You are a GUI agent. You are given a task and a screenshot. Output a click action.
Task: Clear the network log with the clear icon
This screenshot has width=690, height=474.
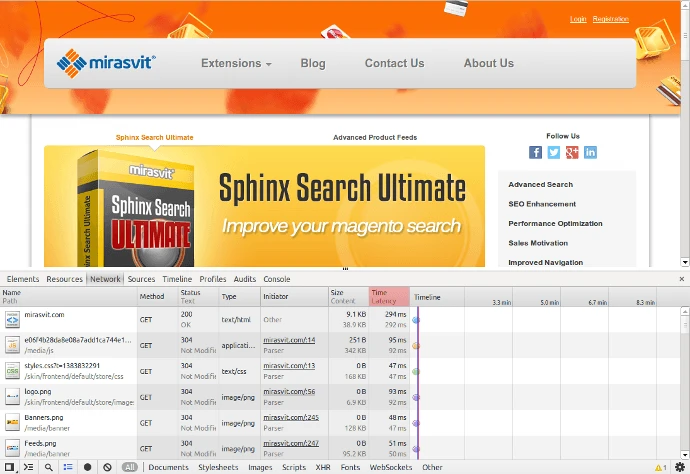tap(107, 467)
